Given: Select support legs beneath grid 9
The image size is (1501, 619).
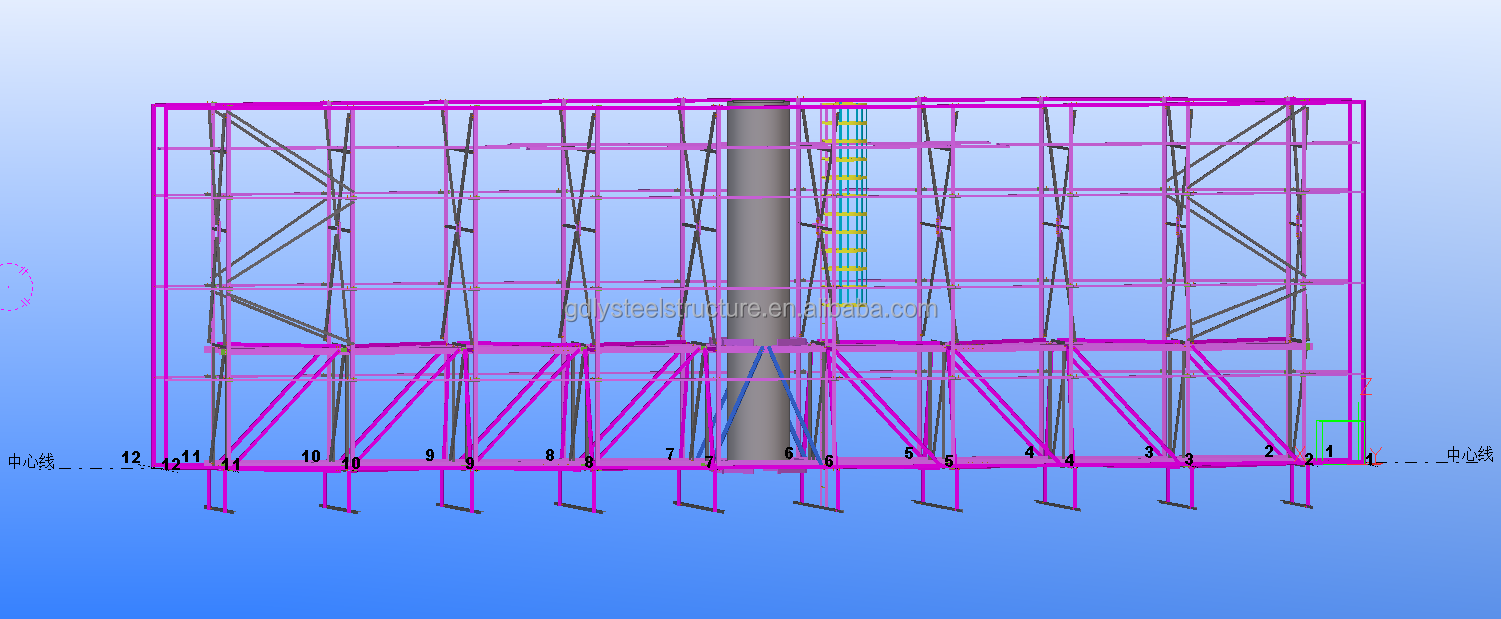Looking at the screenshot, I should click(x=455, y=492).
